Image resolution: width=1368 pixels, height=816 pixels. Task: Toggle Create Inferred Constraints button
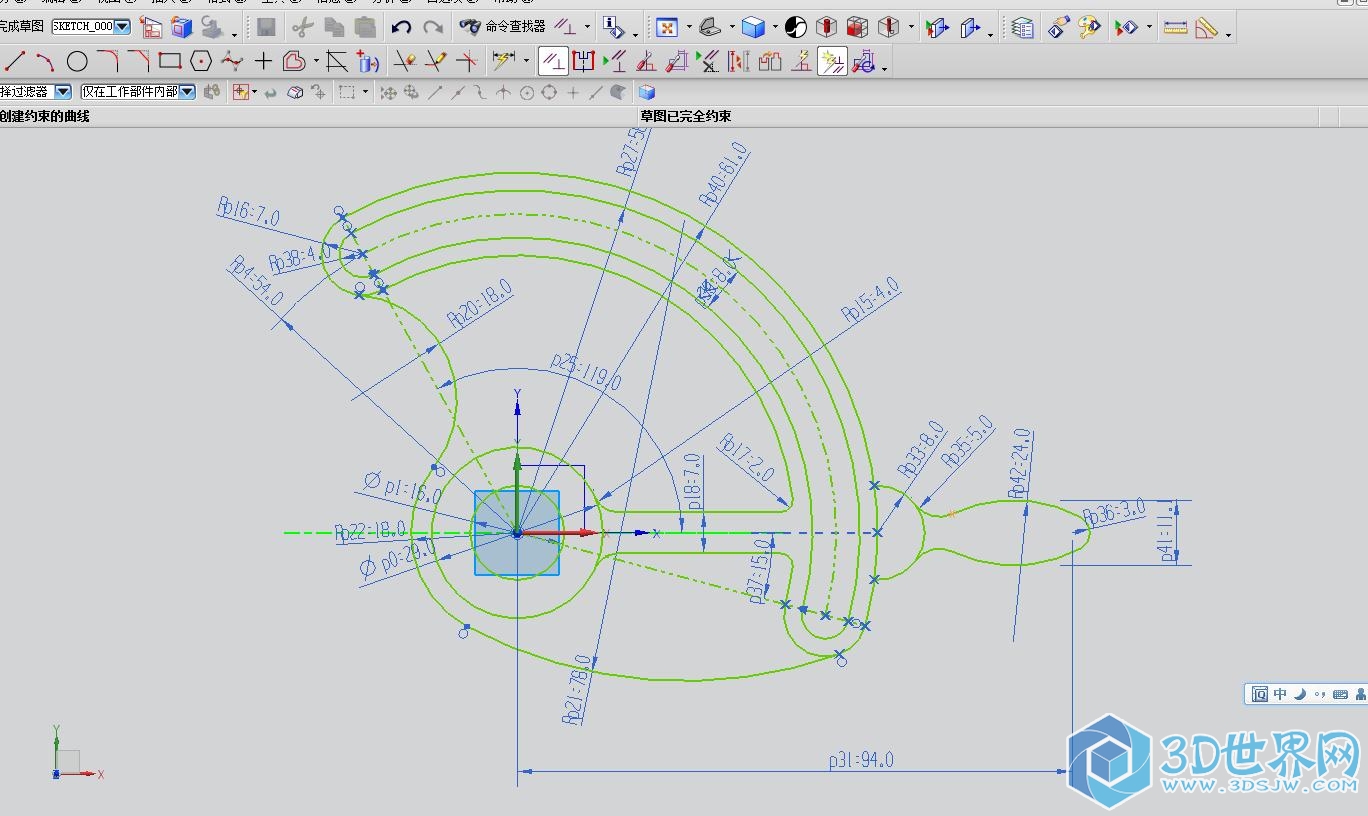(x=832, y=61)
